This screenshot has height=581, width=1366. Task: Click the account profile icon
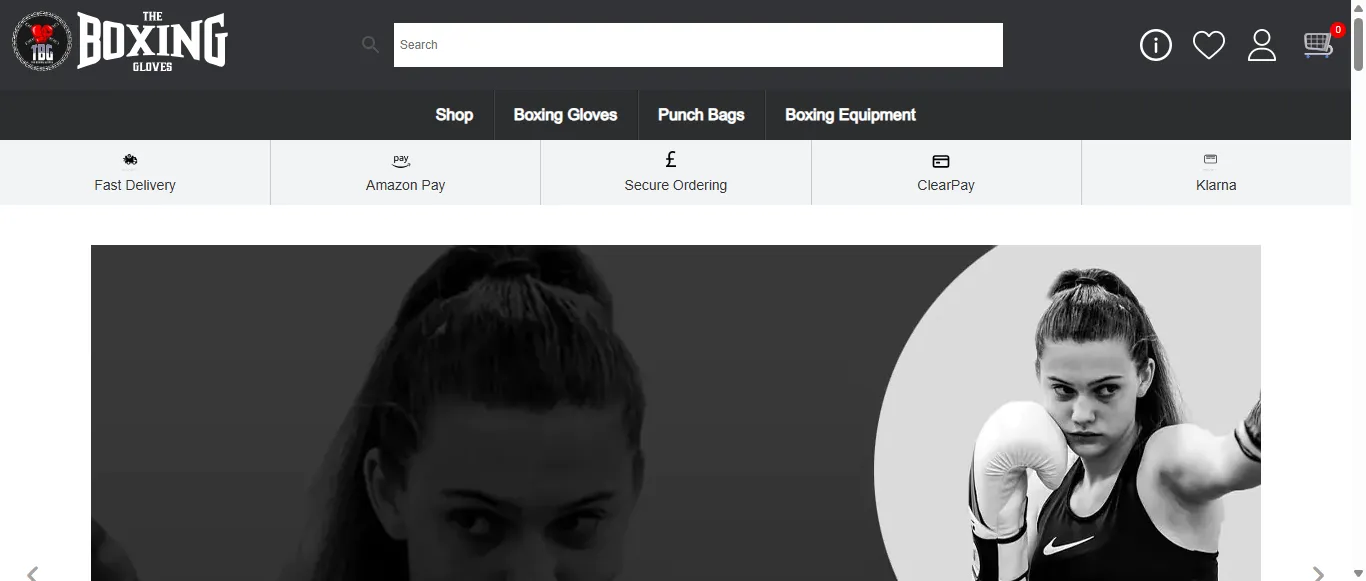(1262, 44)
